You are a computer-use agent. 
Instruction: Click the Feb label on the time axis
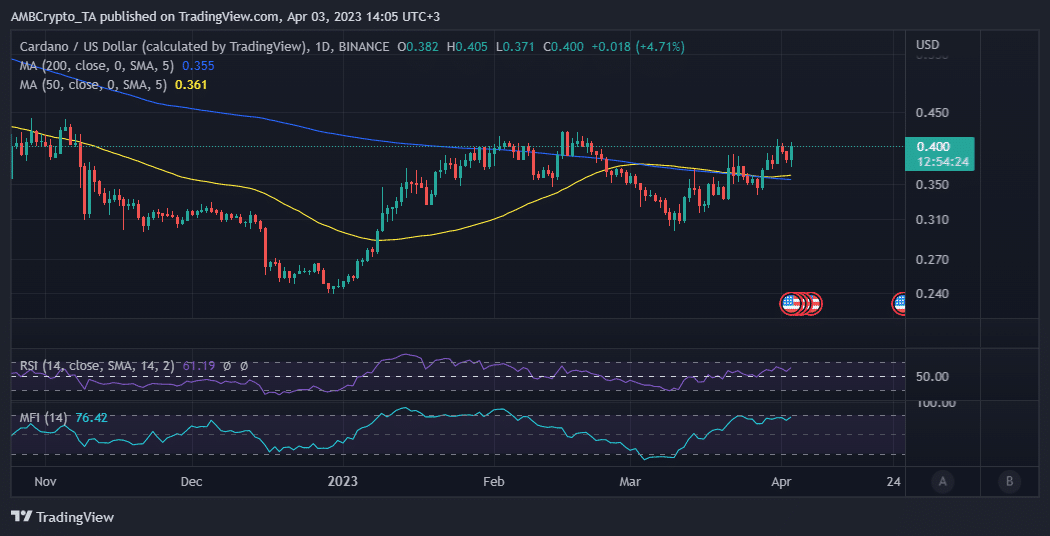(494, 482)
